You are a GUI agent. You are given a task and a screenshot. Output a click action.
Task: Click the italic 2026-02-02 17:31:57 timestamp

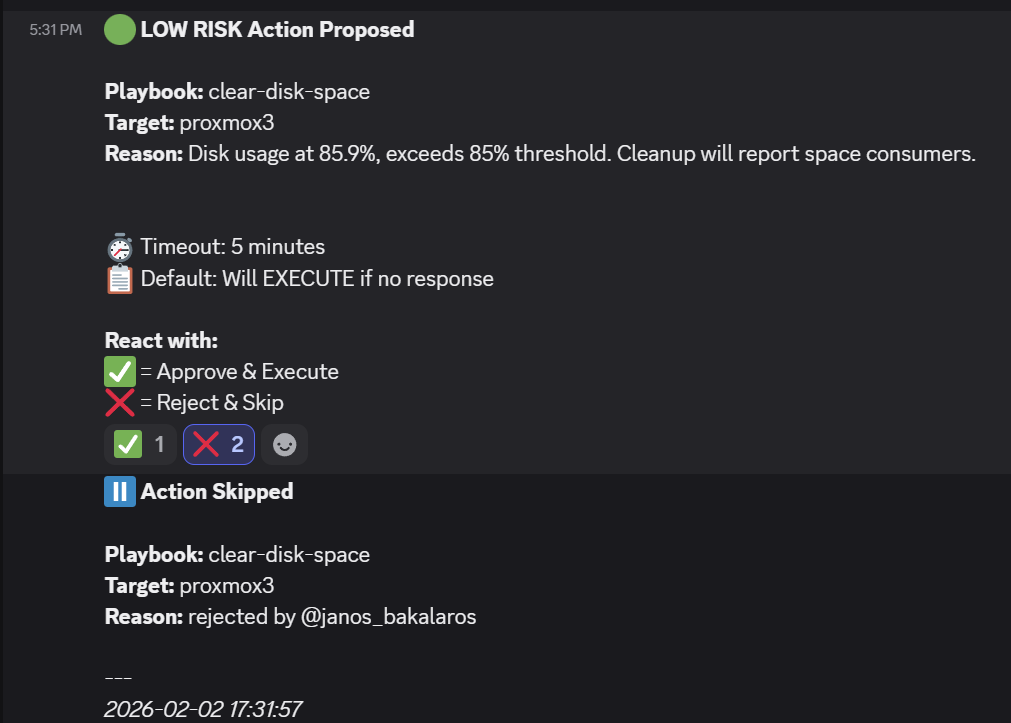click(x=203, y=710)
